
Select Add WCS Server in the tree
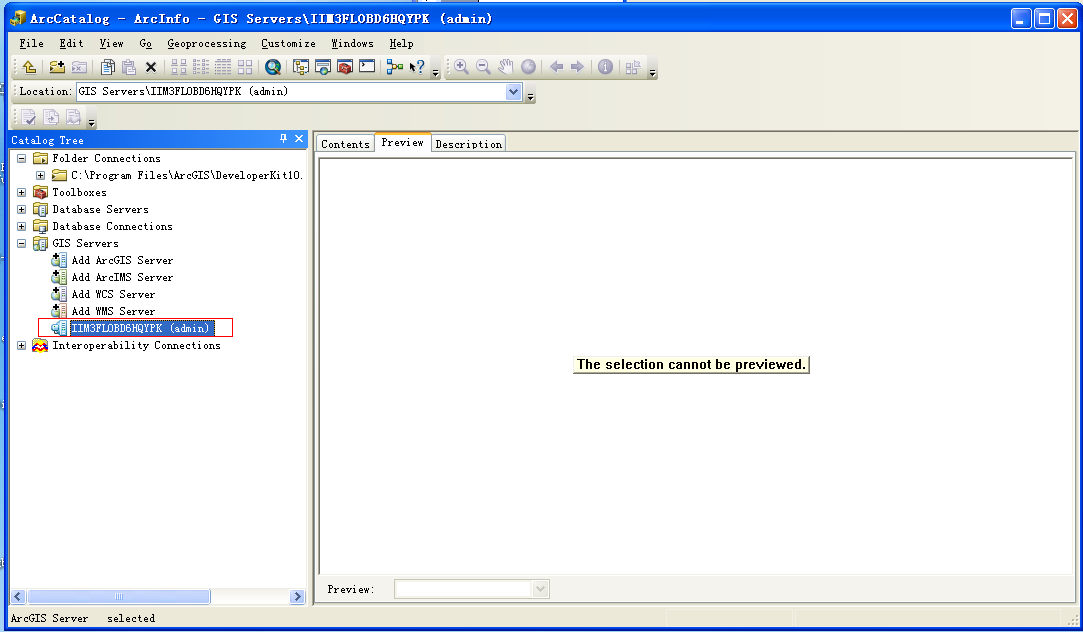pos(113,294)
